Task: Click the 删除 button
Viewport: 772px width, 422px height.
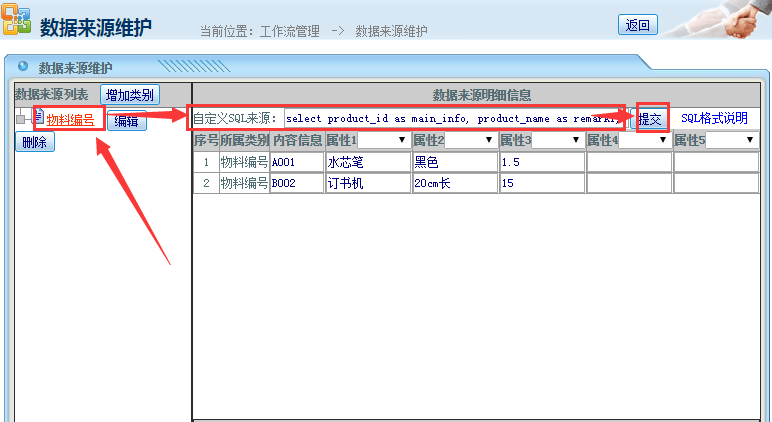Action: 35,142
